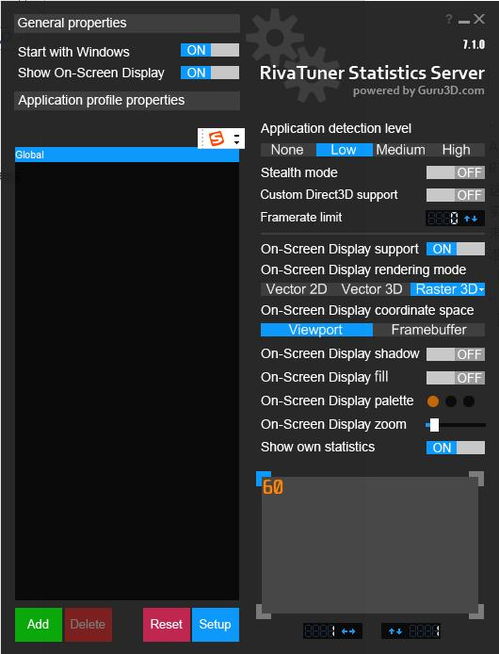Select the top-left corner anchor of OSD preview
The height and width of the screenshot is (654, 499).
[263, 479]
